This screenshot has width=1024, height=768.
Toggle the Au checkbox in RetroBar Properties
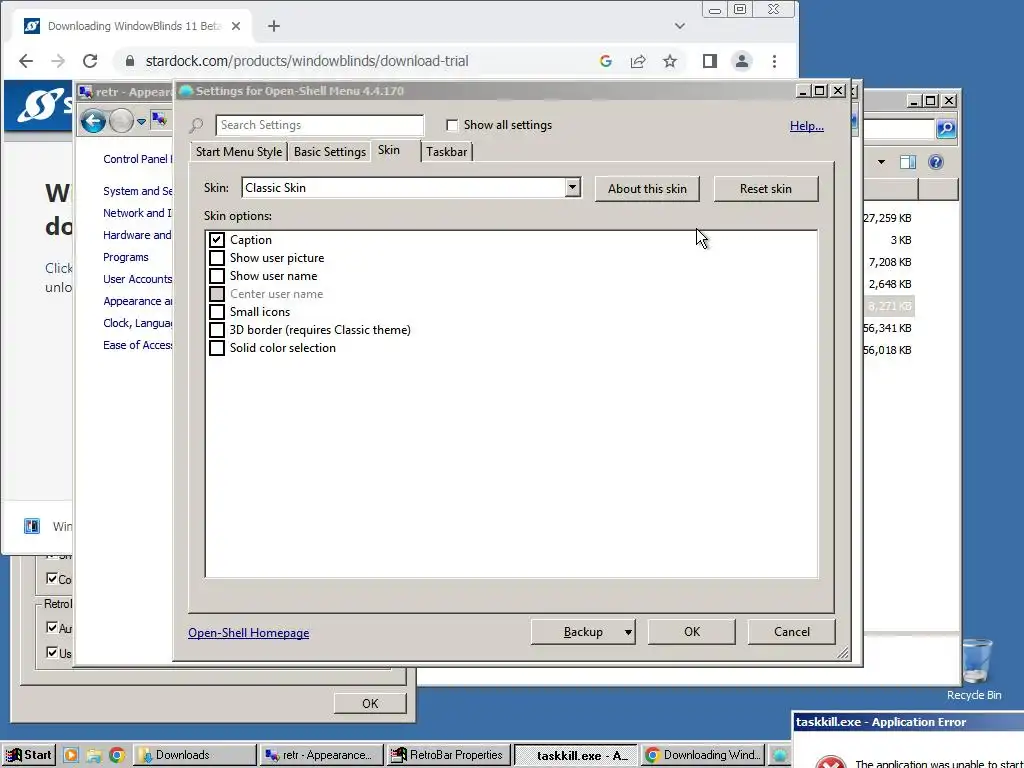52,627
